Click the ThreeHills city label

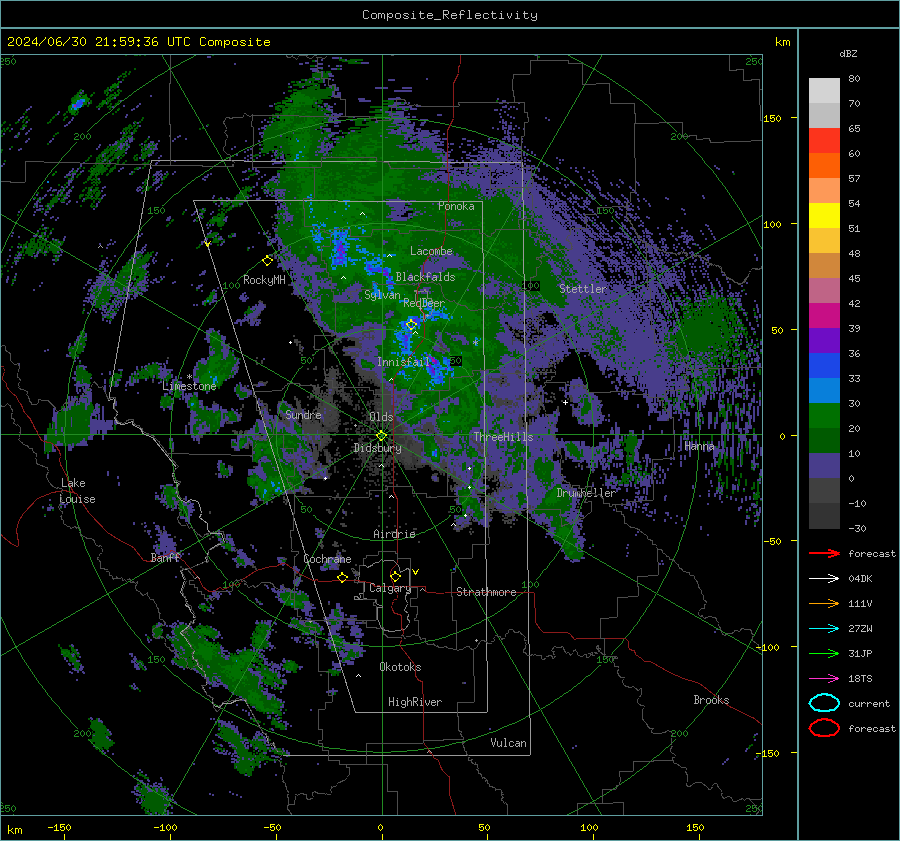click(503, 437)
